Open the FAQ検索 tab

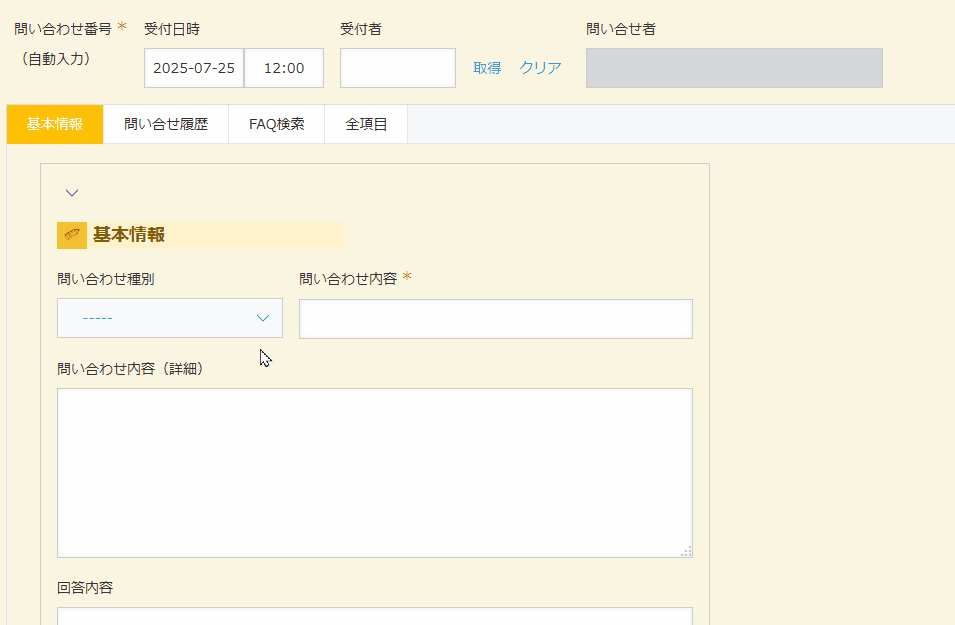(277, 124)
